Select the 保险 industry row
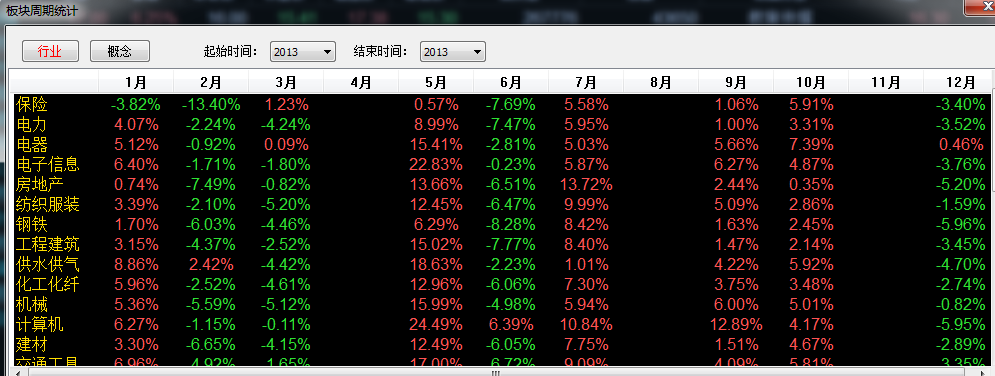The image size is (995, 376). pyautogui.click(x=501, y=104)
